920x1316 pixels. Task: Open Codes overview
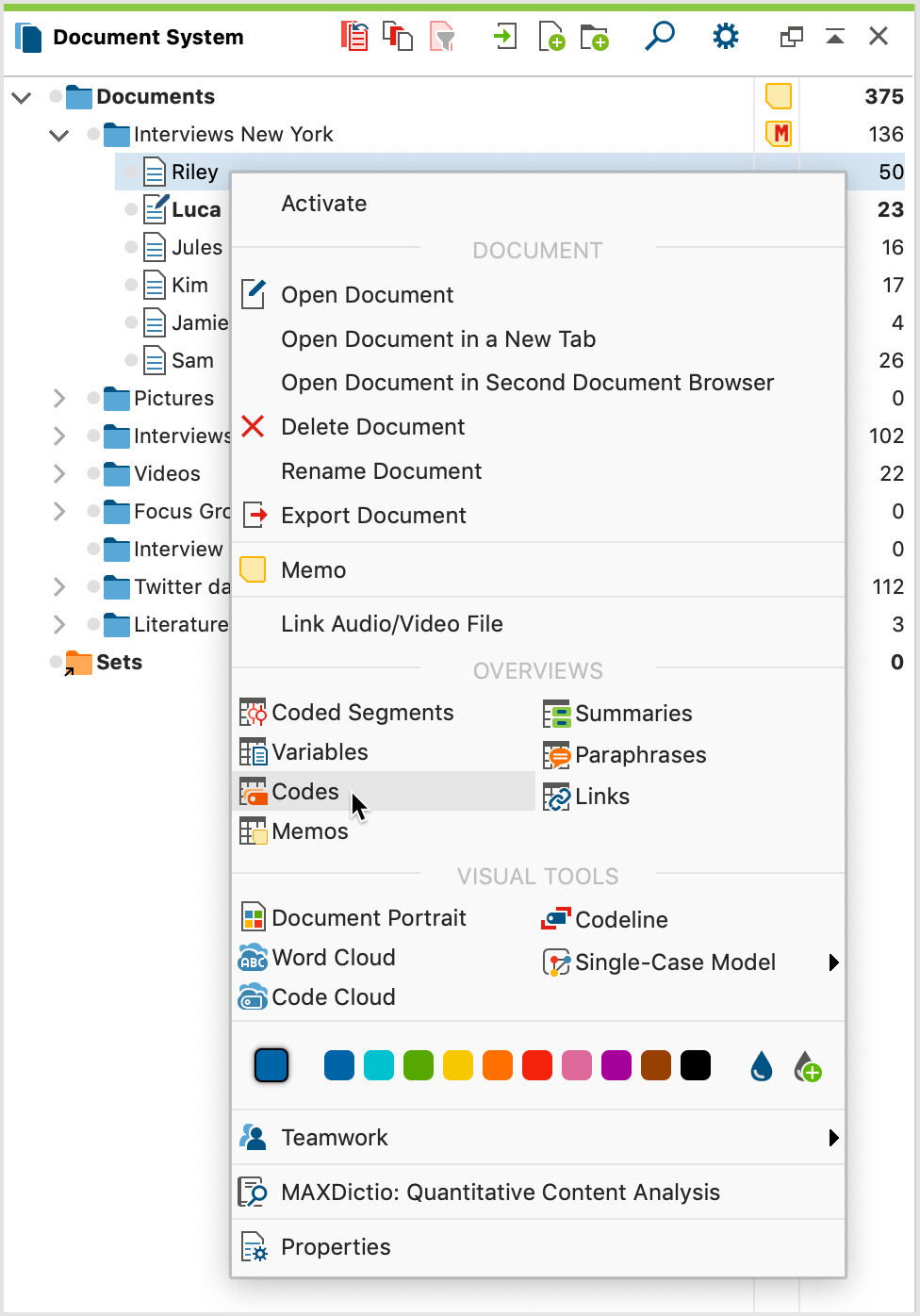(x=383, y=792)
